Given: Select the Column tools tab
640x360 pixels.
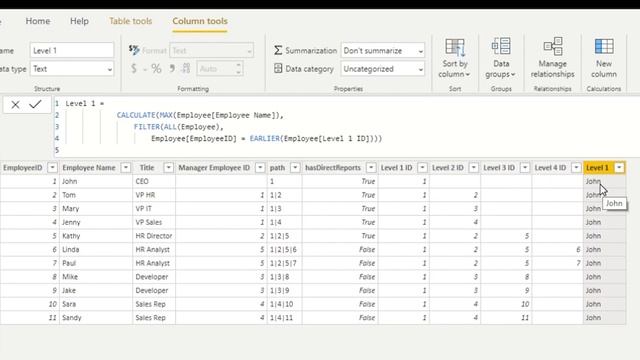Looking at the screenshot, I should click(x=200, y=21).
